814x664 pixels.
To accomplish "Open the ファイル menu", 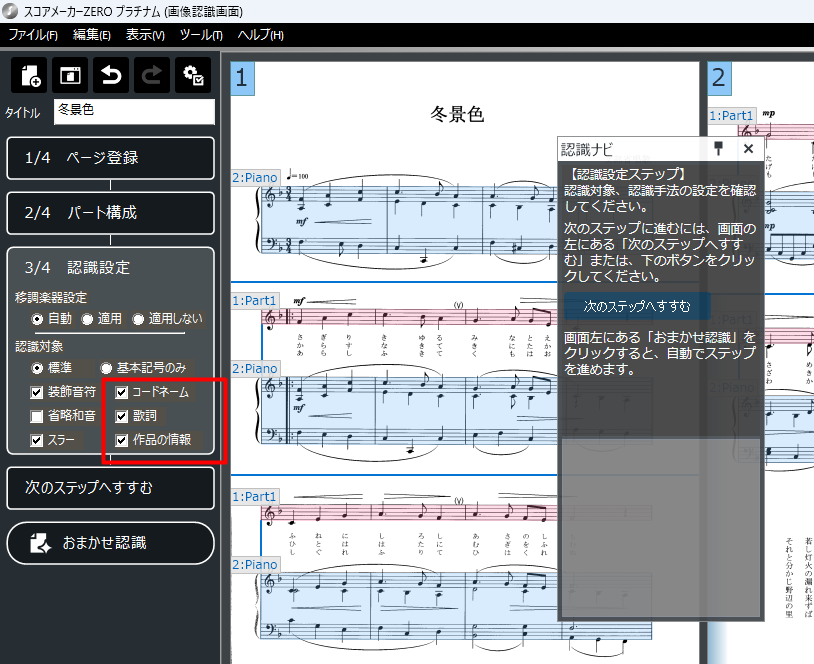I will tap(33, 35).
